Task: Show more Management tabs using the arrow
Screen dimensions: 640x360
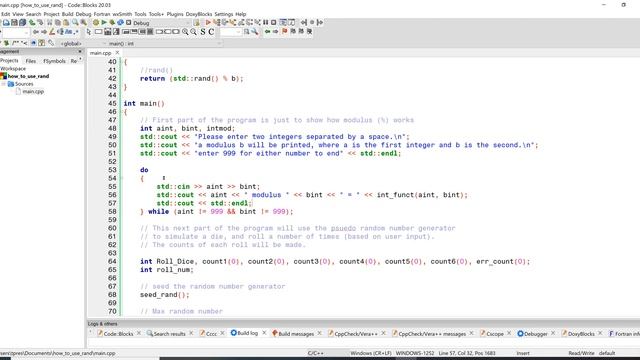Action: [80, 60]
